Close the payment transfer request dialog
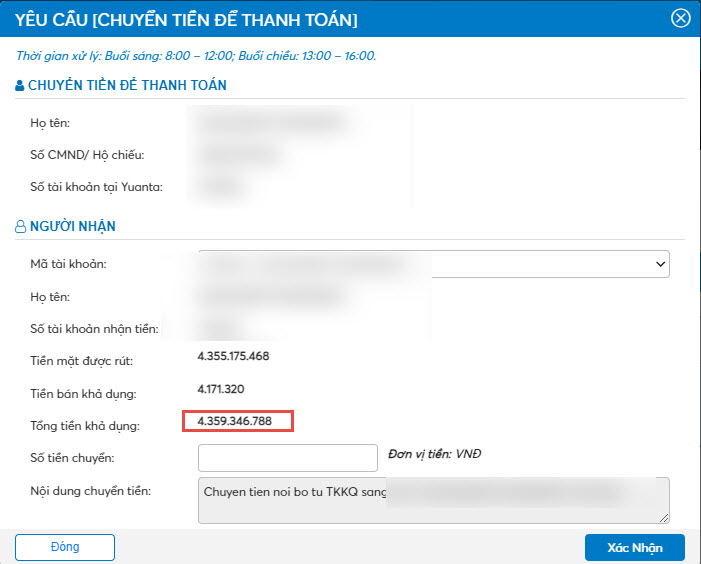701x564 pixels. [x=680, y=18]
